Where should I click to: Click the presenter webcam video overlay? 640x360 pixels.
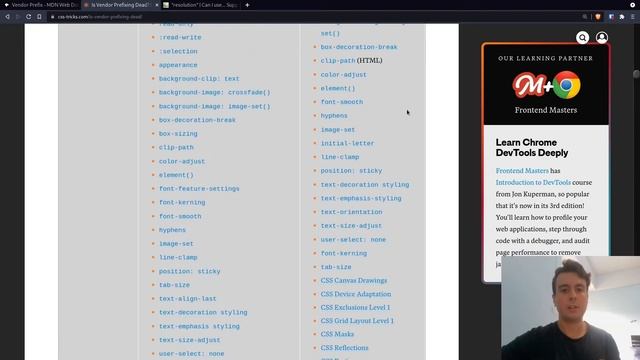pyautogui.click(x=571, y=308)
